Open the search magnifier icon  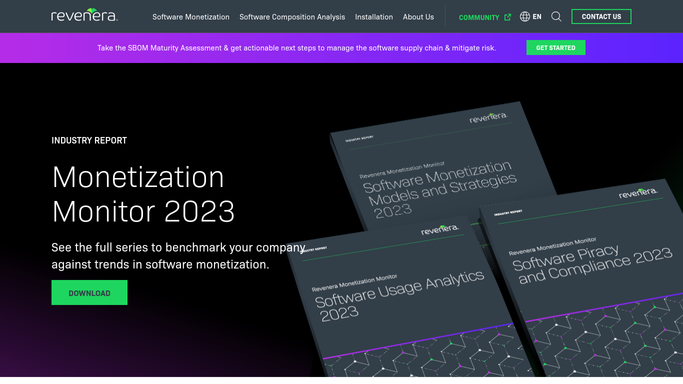tap(556, 17)
